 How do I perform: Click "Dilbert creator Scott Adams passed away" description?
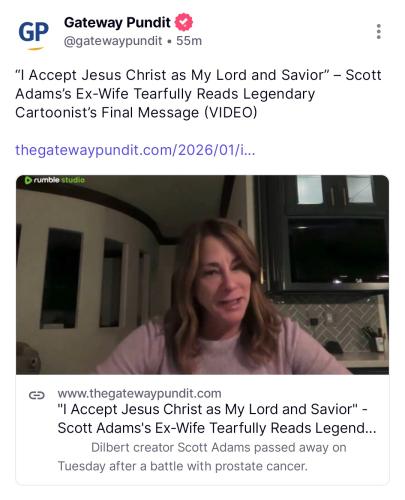219,447
